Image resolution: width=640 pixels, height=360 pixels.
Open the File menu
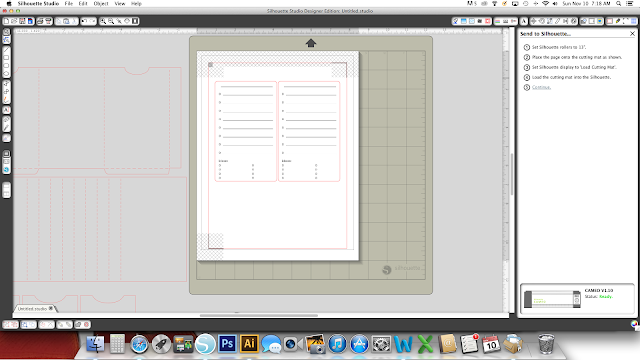point(69,3)
